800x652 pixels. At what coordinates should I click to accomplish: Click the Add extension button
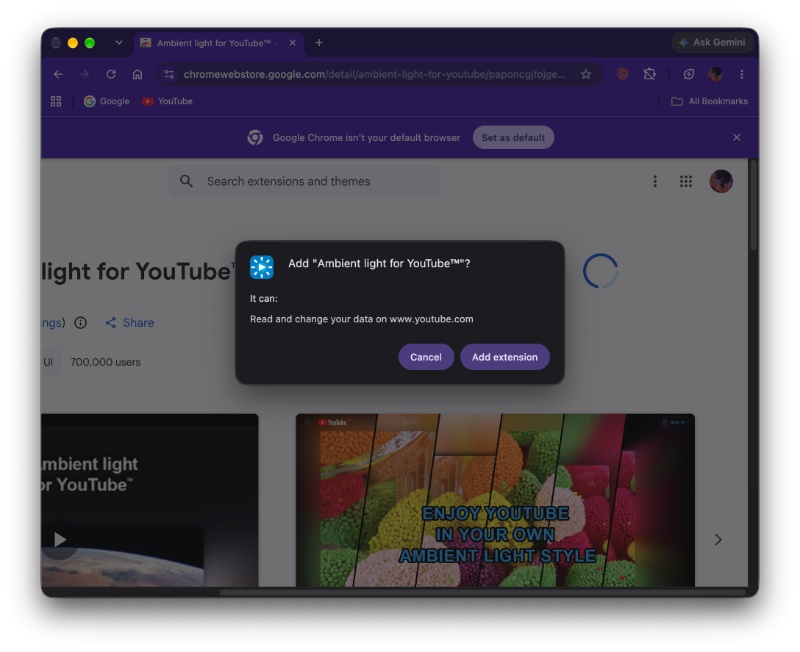[505, 357]
